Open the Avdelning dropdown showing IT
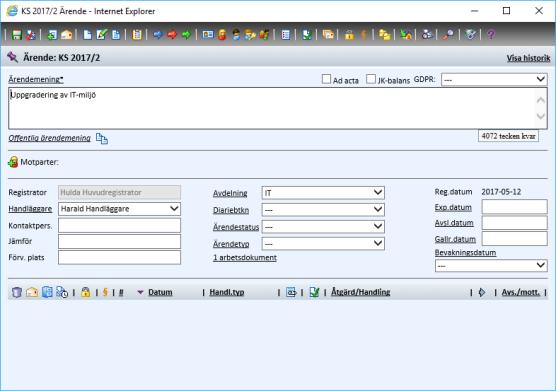 point(323,193)
